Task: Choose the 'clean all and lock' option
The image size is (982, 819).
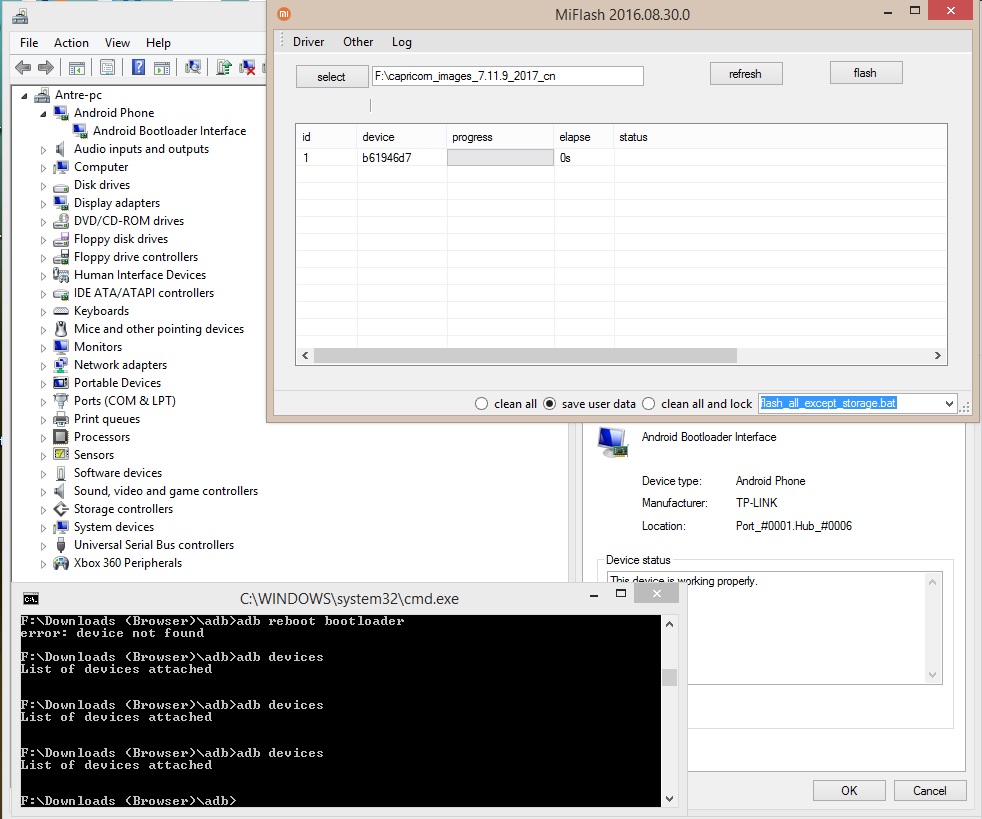Action: click(x=648, y=404)
